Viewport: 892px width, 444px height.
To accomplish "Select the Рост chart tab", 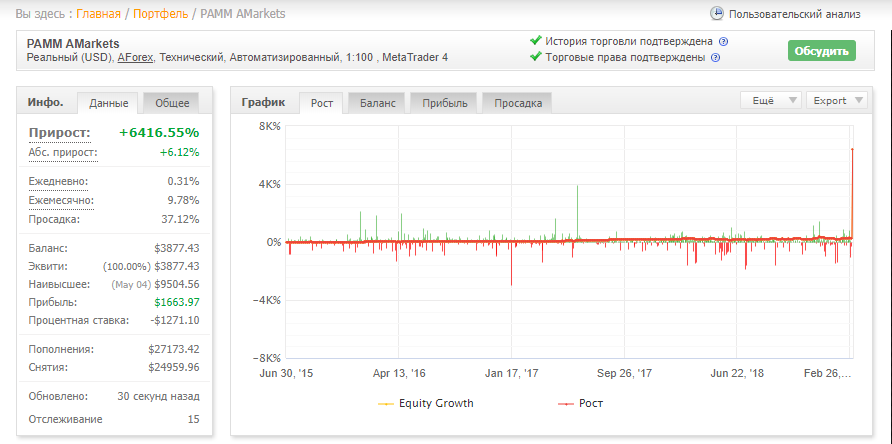I will 323,103.
